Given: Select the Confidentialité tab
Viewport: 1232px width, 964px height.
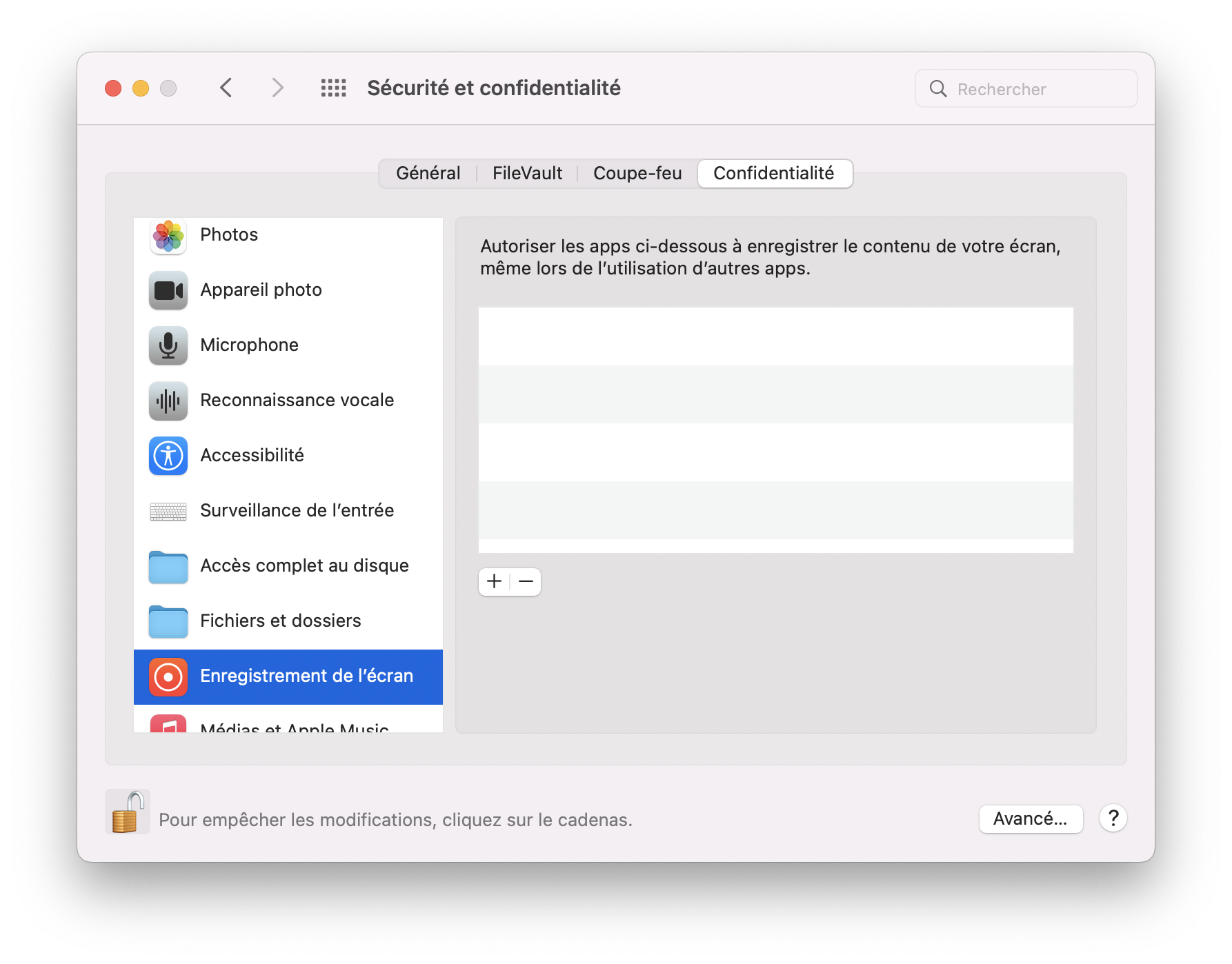Looking at the screenshot, I should click(x=775, y=173).
